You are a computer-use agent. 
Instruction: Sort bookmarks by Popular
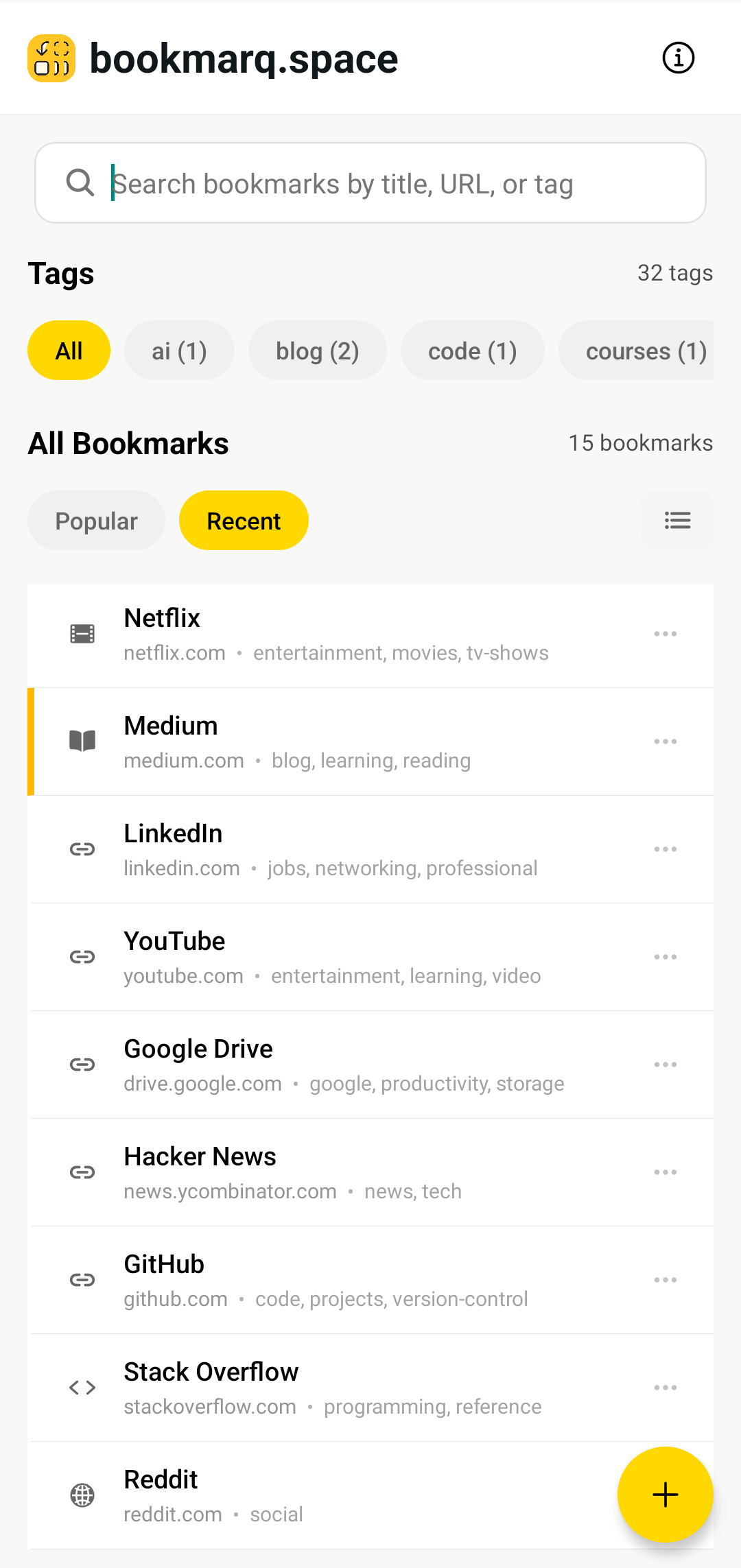96,520
